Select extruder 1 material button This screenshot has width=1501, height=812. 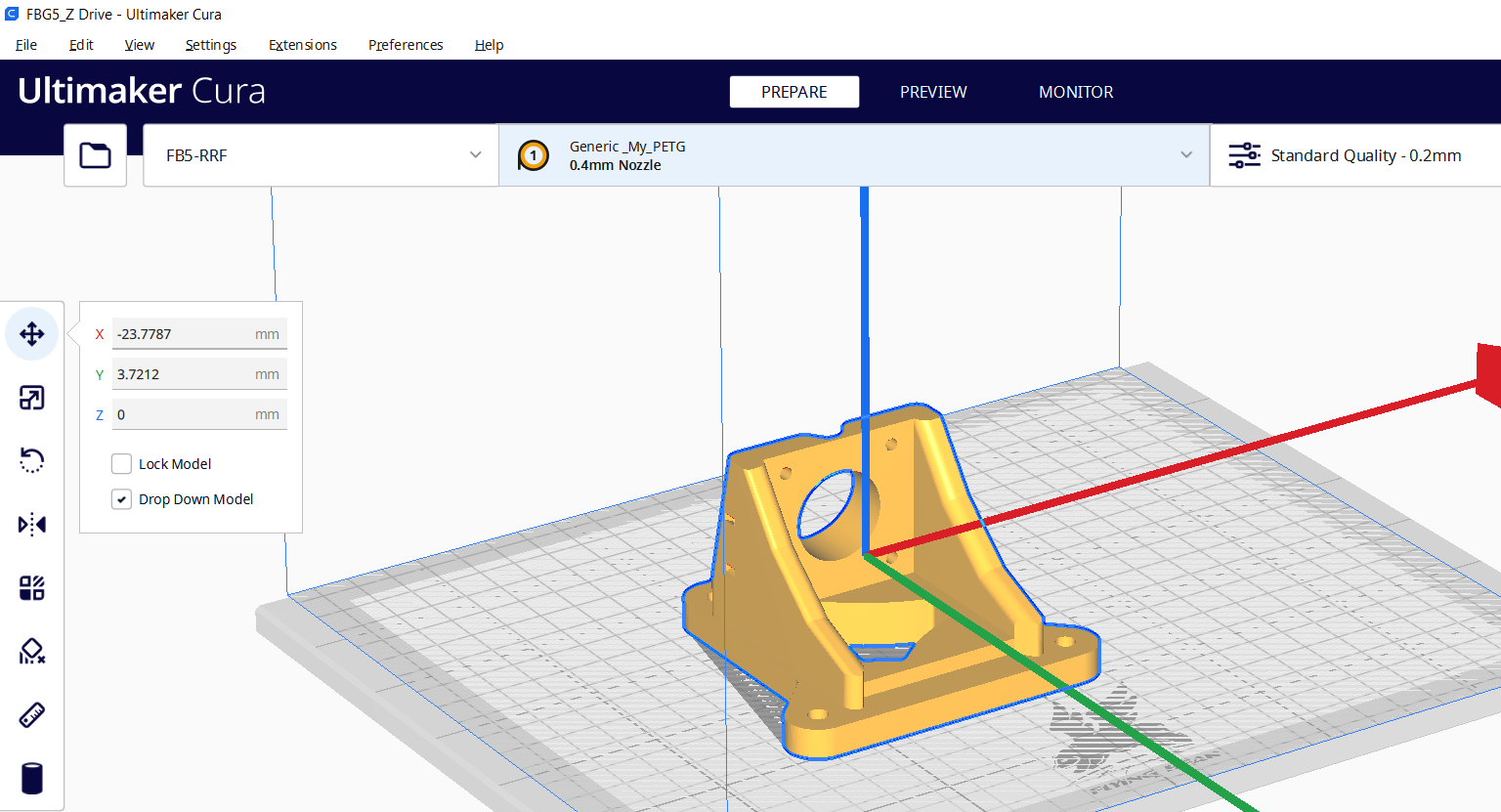coord(534,154)
